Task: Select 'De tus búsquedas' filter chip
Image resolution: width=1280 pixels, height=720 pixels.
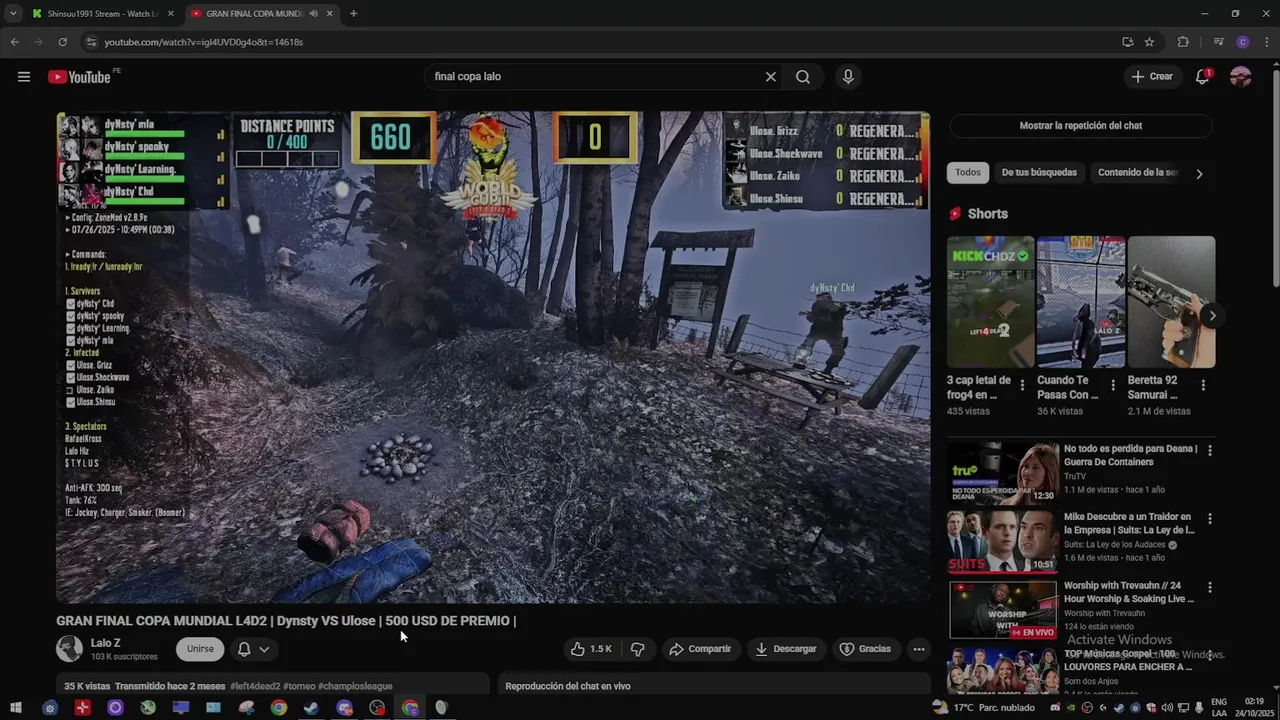Action: 1039,173
